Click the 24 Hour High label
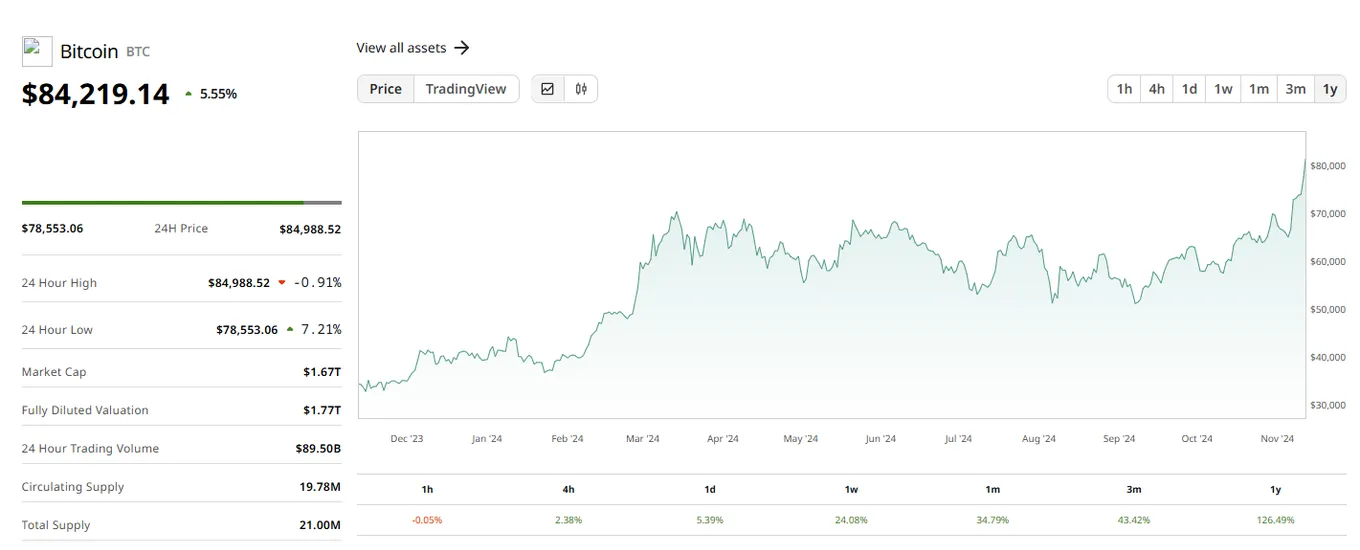This screenshot has width=1360, height=550. tap(59, 283)
